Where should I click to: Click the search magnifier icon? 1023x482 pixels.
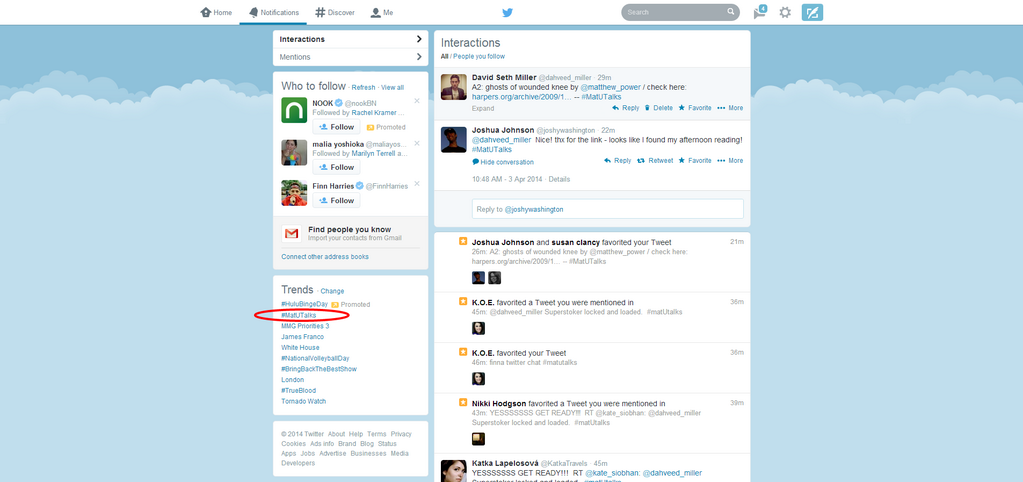731,12
